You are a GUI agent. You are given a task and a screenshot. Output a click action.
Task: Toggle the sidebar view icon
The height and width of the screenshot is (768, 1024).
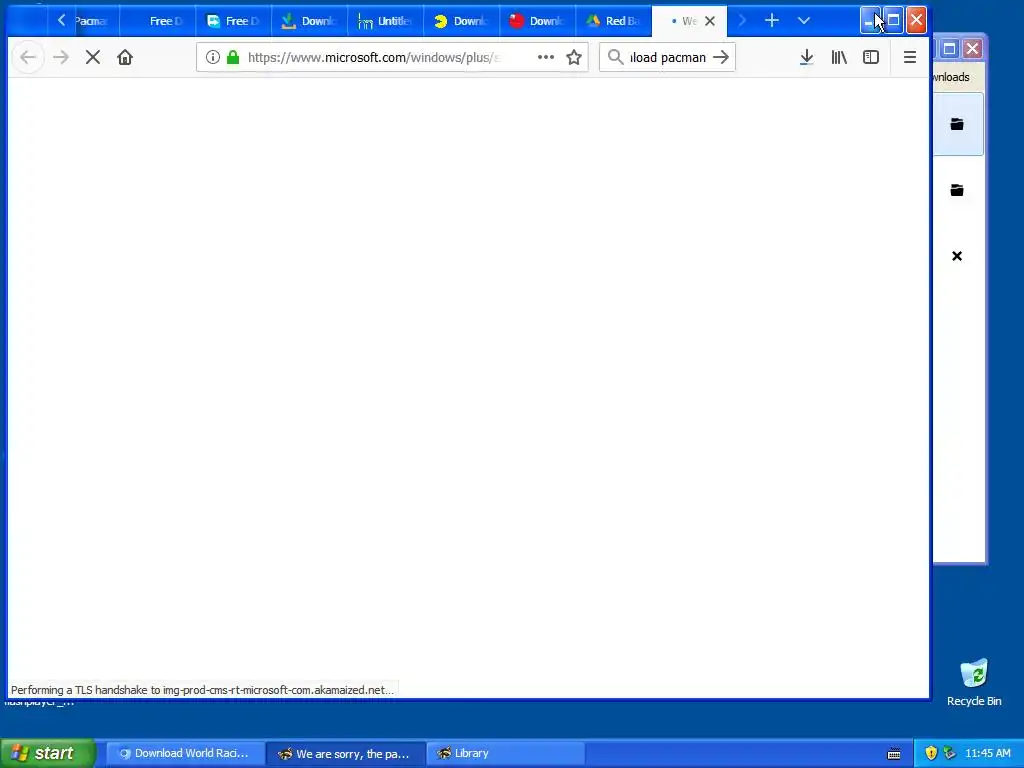(871, 57)
